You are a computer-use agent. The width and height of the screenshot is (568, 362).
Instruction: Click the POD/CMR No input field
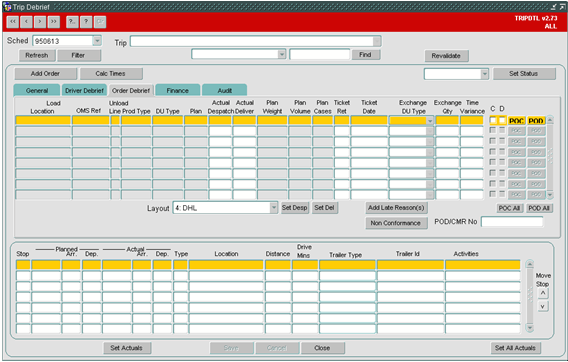click(512, 222)
